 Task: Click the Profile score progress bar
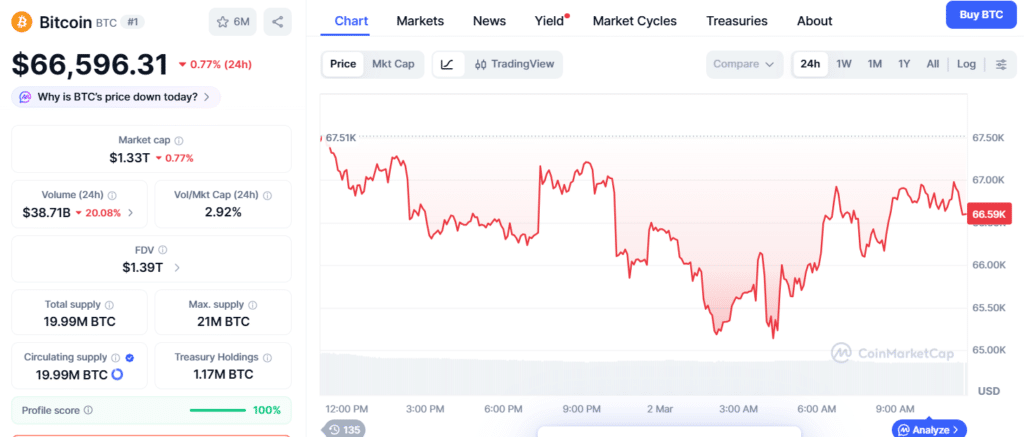click(x=217, y=410)
